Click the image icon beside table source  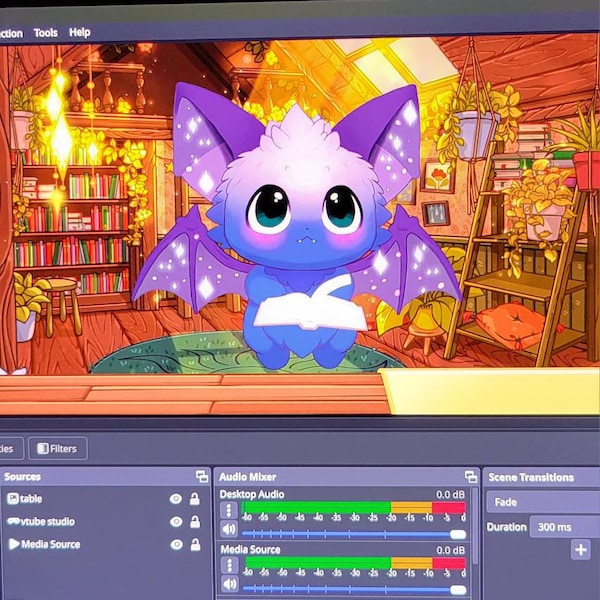13,499
